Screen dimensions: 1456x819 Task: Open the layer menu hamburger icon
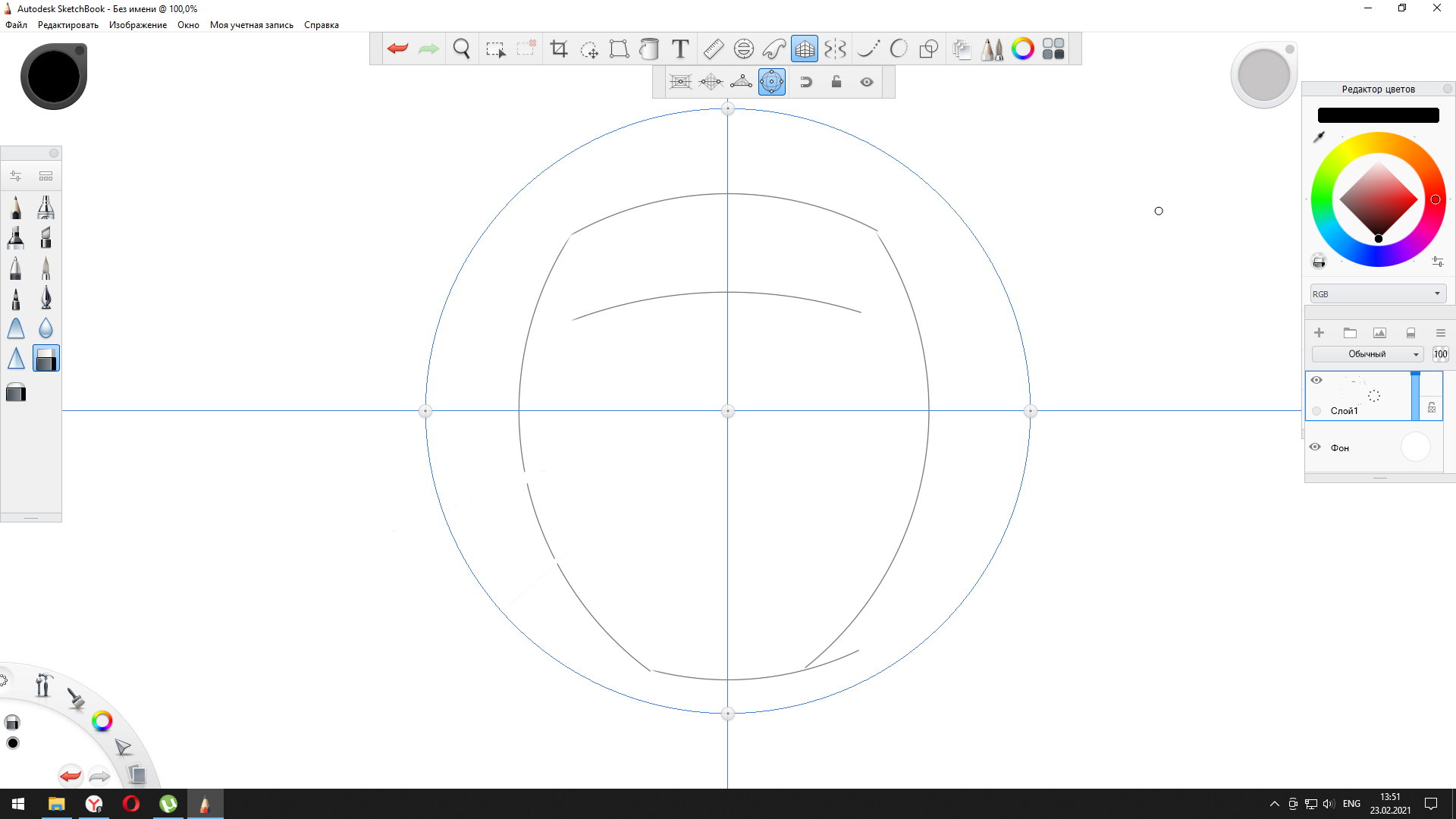(1440, 333)
